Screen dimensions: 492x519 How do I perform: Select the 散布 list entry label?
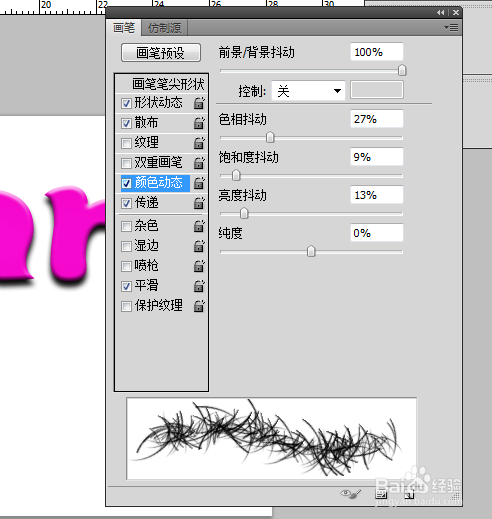pos(147,123)
